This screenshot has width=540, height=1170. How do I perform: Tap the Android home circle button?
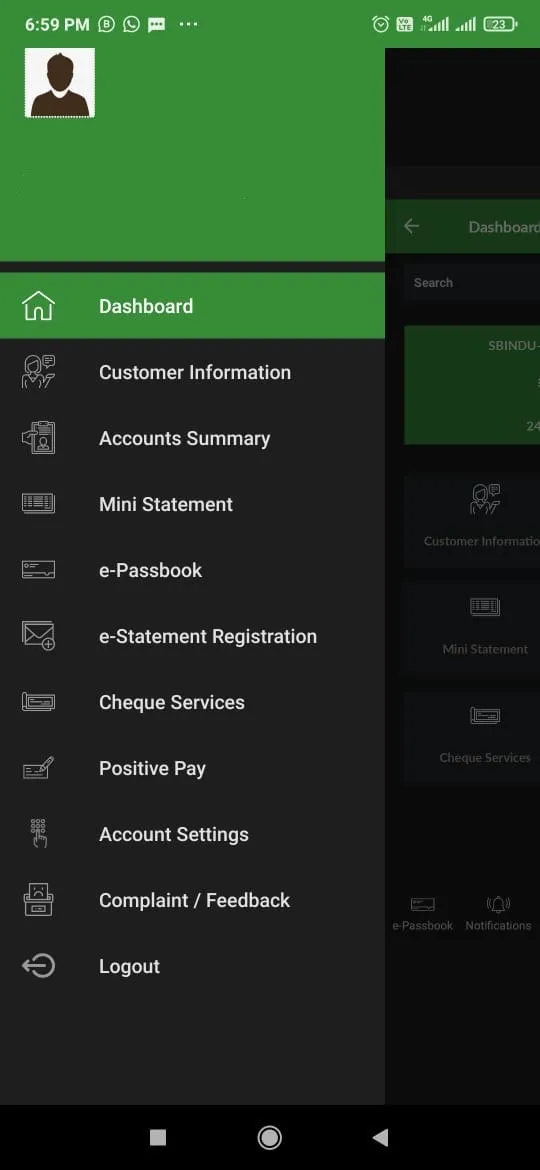tap(269, 1137)
